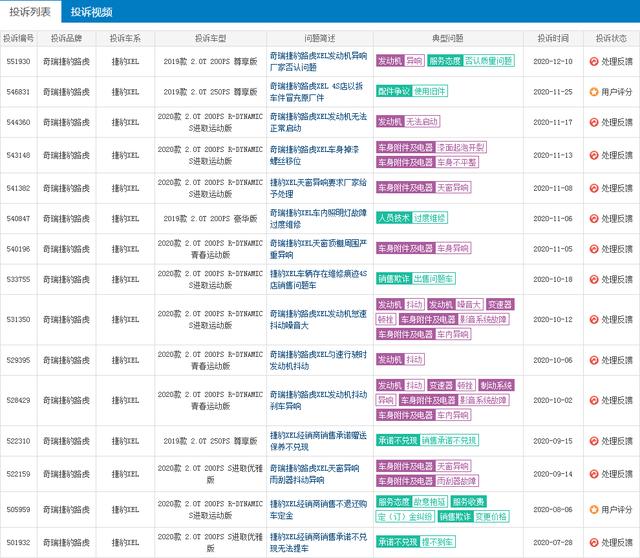Open the 车身掉漆螺丝移位 complaint link

314,156
